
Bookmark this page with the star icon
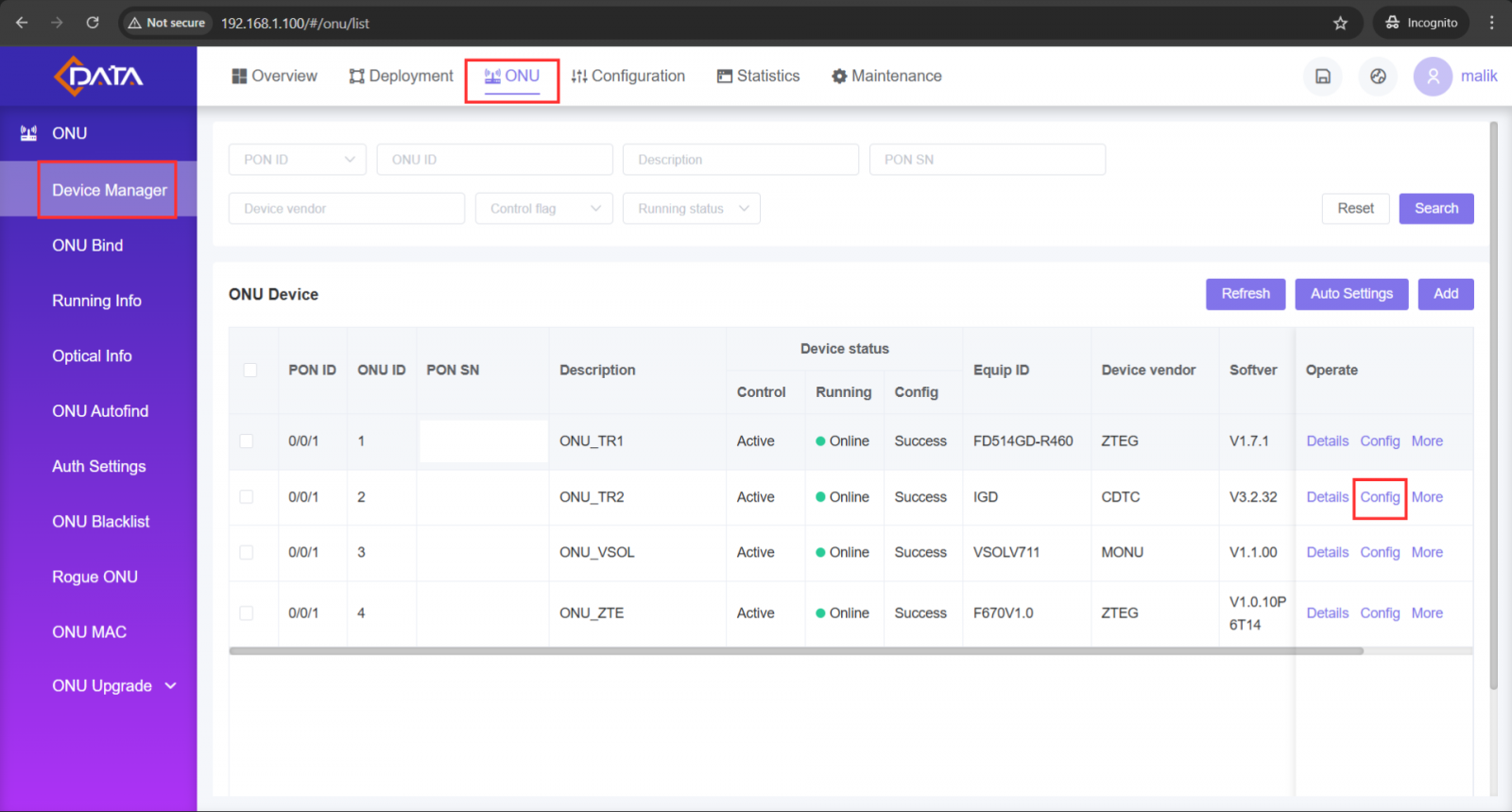tap(1340, 23)
